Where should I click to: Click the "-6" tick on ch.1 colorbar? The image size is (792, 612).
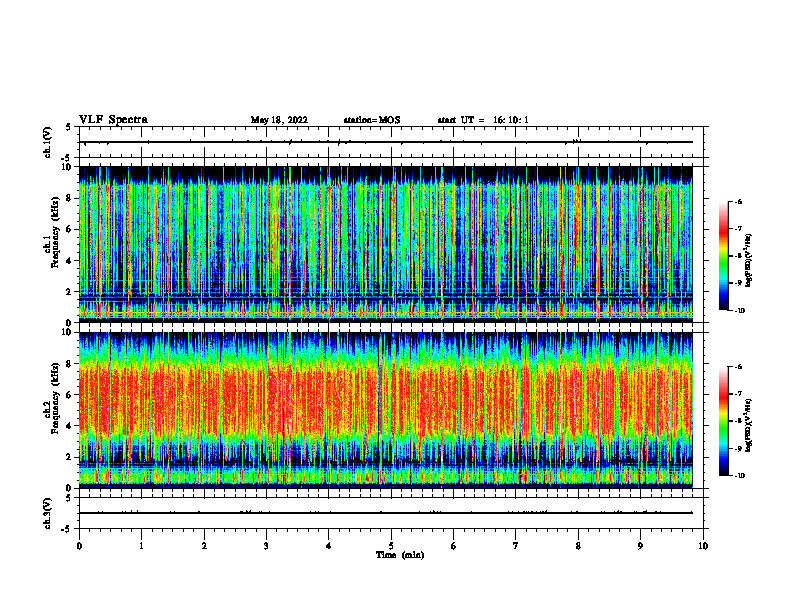point(738,202)
